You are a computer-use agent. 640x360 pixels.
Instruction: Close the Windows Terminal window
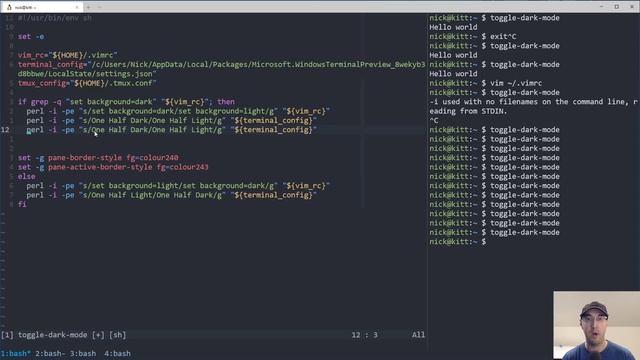(632, 7)
